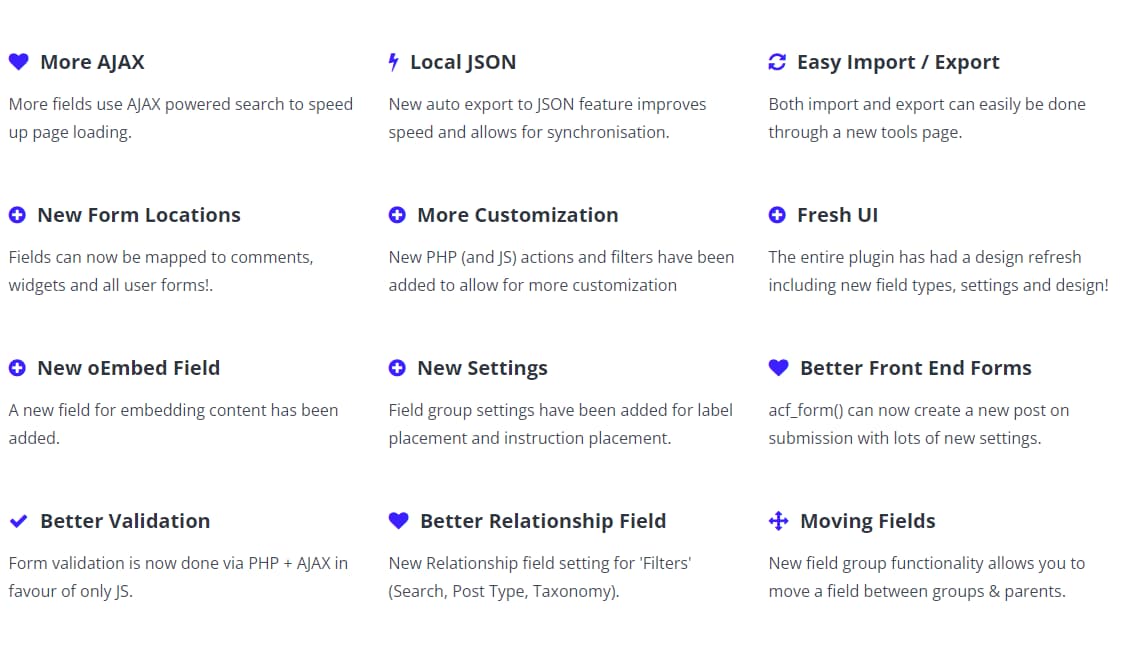The image size is (1127, 659).
Task: Click the plus icon beside Fresh UI
Action: pyautogui.click(x=777, y=215)
